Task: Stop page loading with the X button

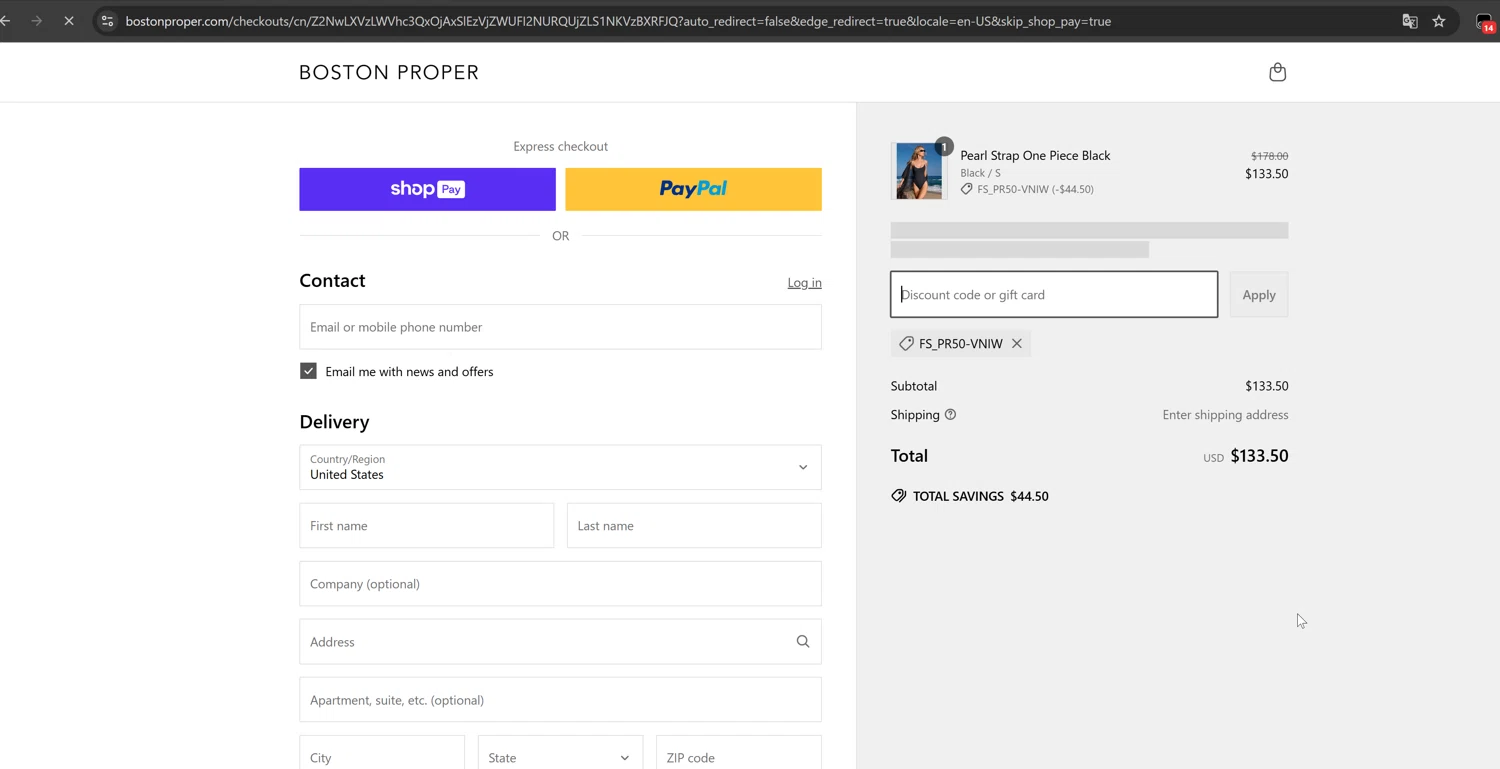Action: (69, 21)
